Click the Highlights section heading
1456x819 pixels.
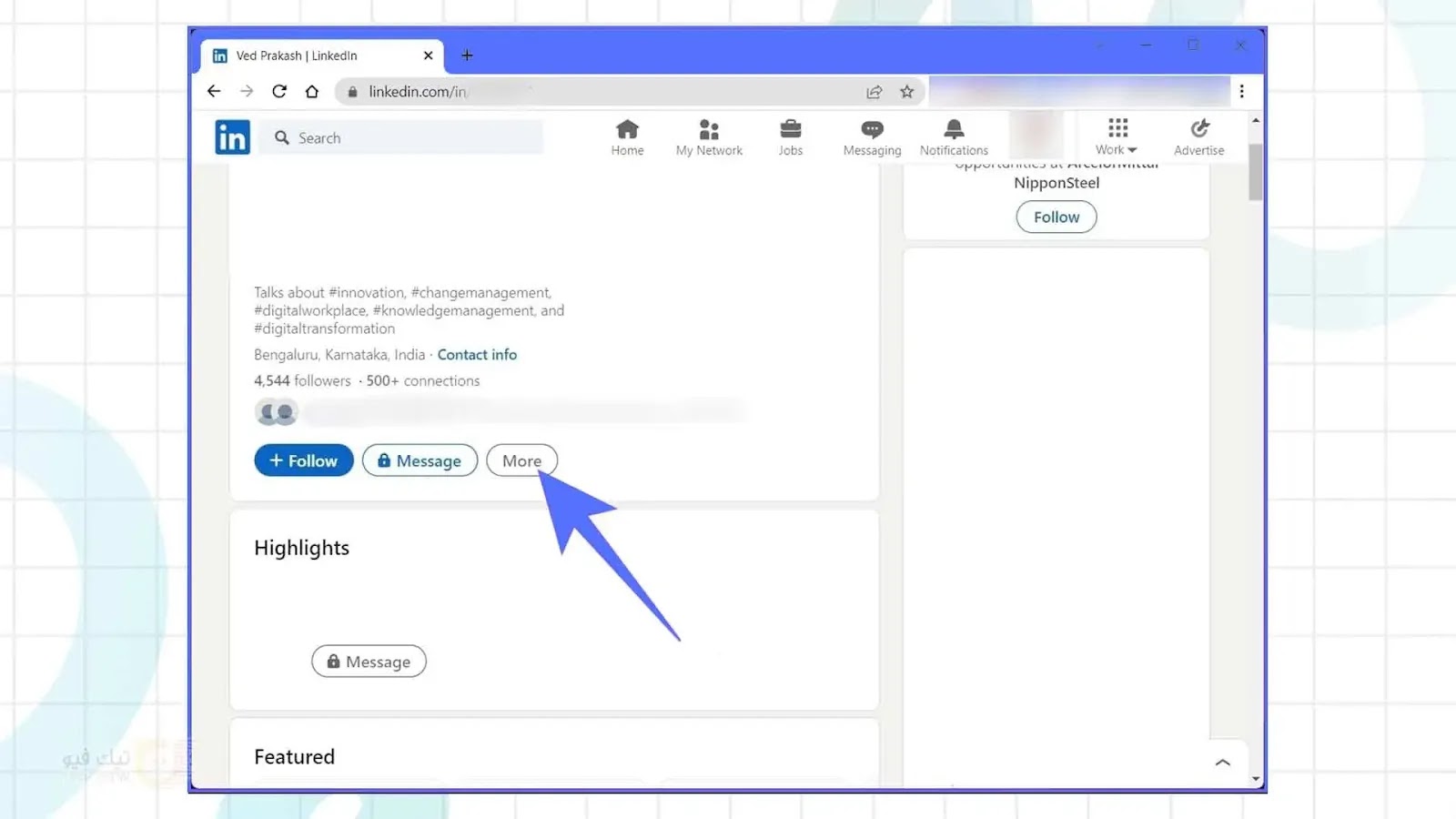tap(301, 548)
